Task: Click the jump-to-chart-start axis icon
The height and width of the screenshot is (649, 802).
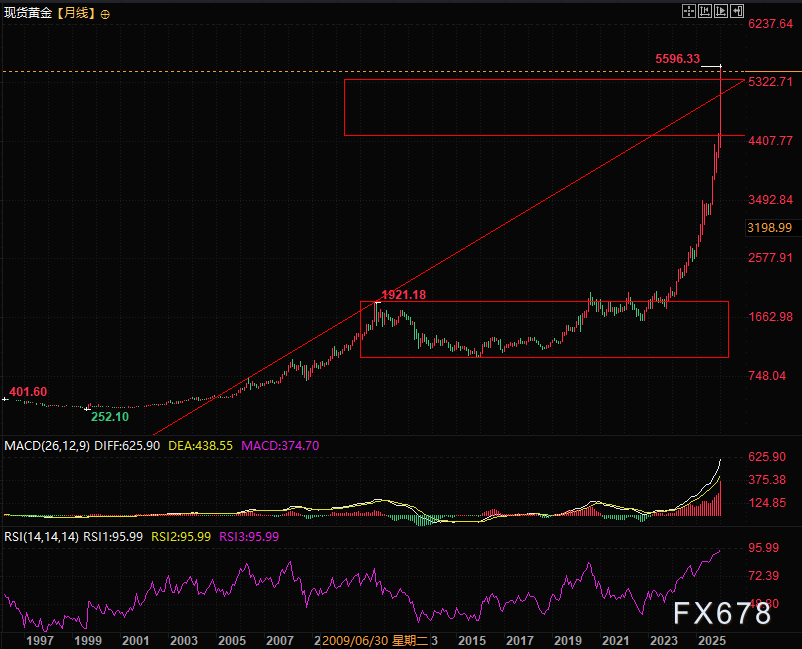Action: [705, 11]
